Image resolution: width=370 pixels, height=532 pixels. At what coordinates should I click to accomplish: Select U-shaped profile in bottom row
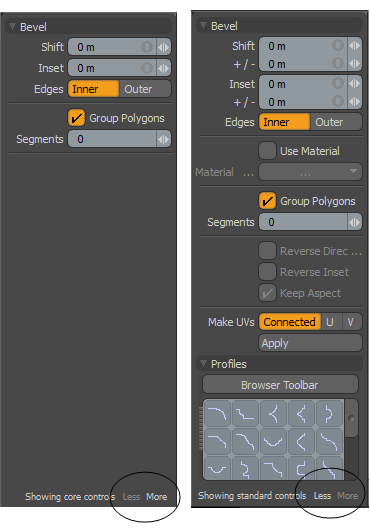point(217,468)
